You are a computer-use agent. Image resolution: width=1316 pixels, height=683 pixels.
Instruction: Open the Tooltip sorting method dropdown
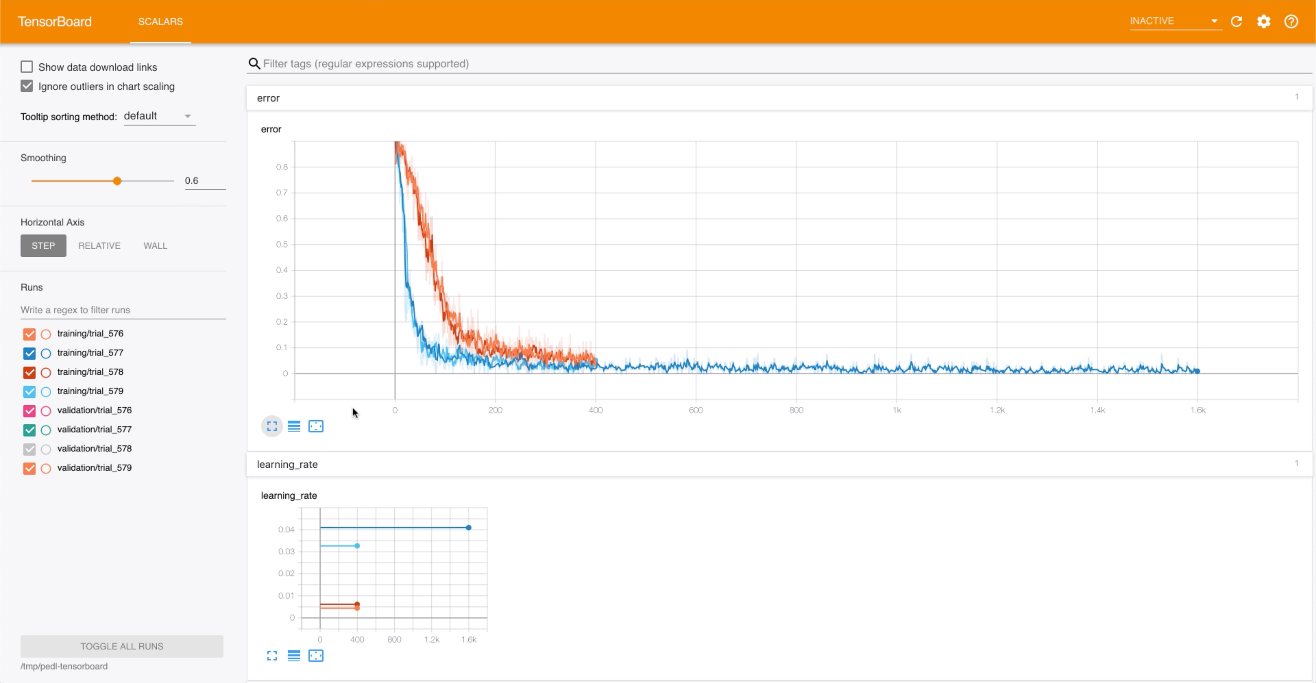point(158,116)
